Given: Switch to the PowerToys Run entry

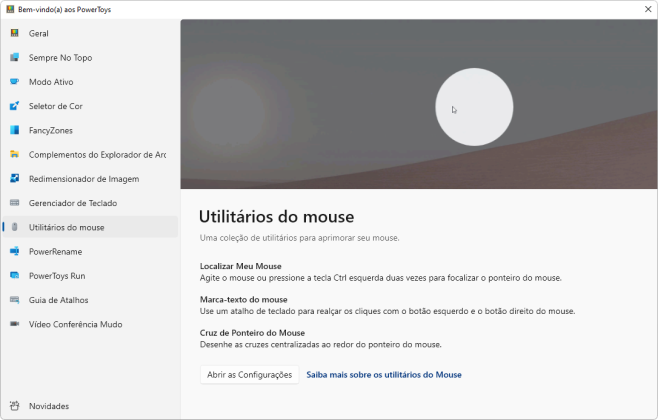Looking at the screenshot, I should pyautogui.click(x=90, y=276).
